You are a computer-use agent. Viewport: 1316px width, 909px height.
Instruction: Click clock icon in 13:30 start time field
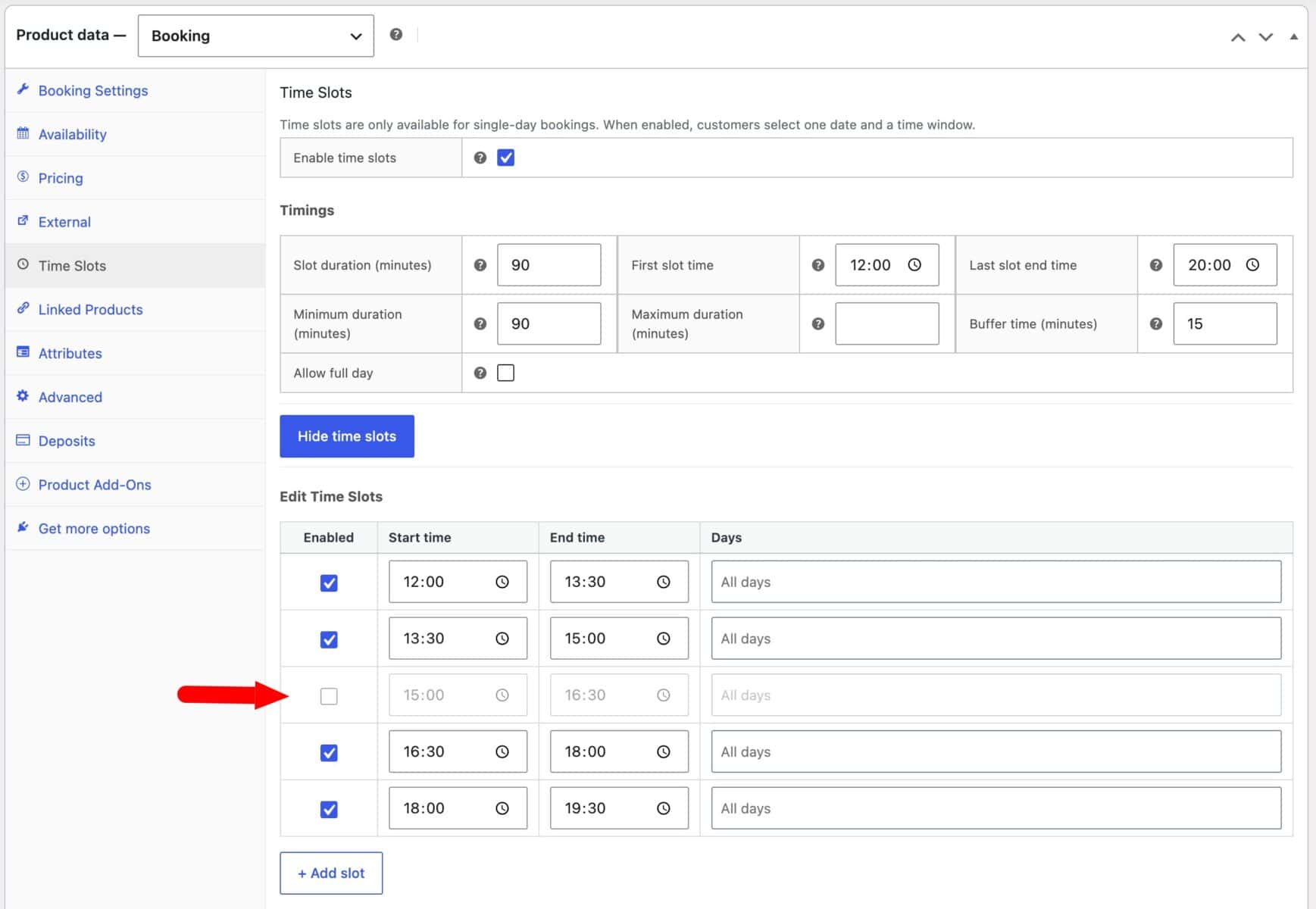tap(502, 639)
